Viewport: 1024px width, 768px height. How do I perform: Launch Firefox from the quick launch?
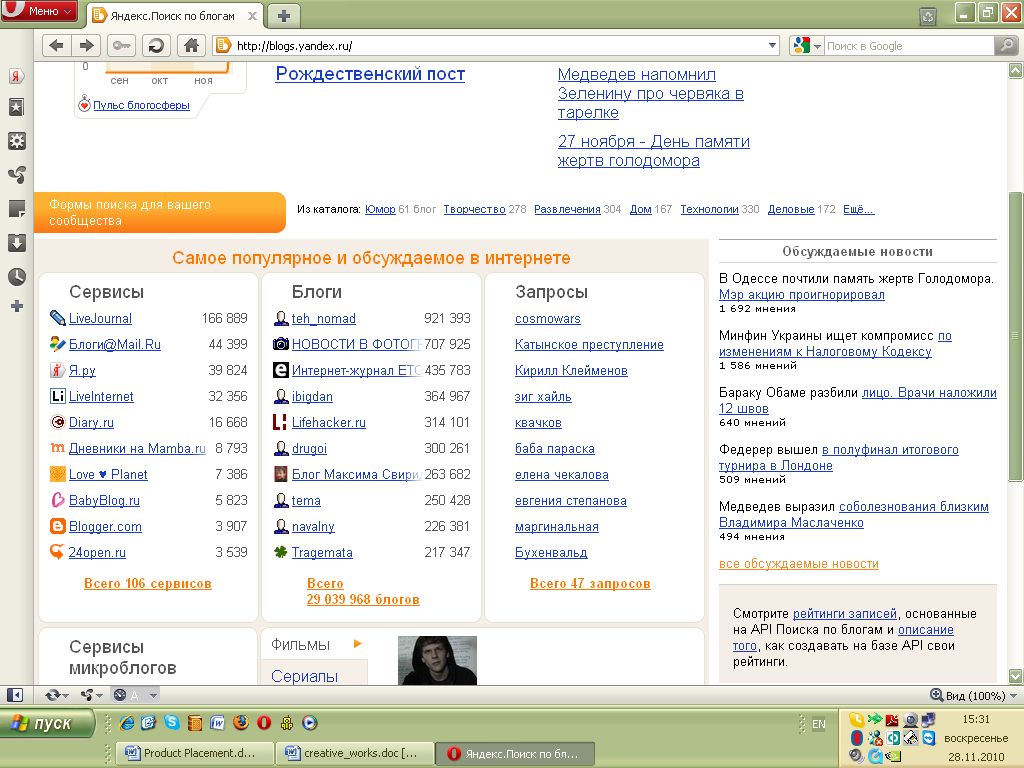tap(241, 722)
